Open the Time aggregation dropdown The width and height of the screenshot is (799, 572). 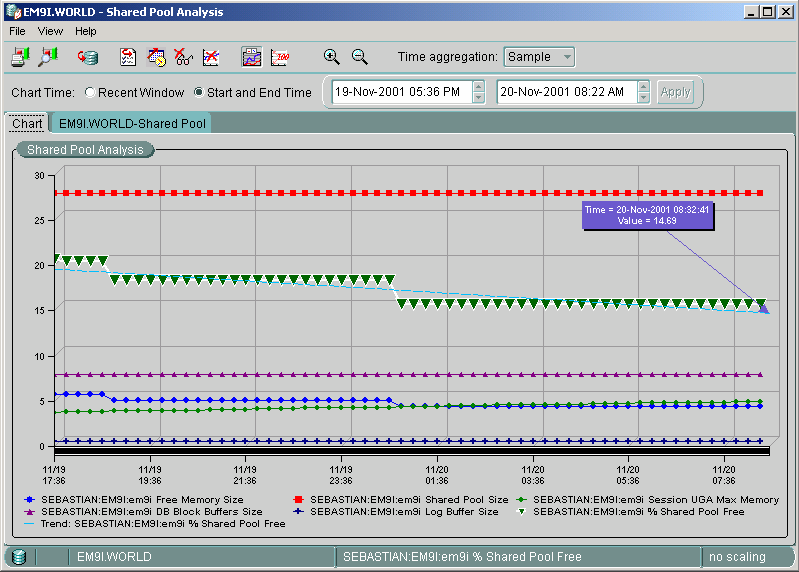[539, 57]
